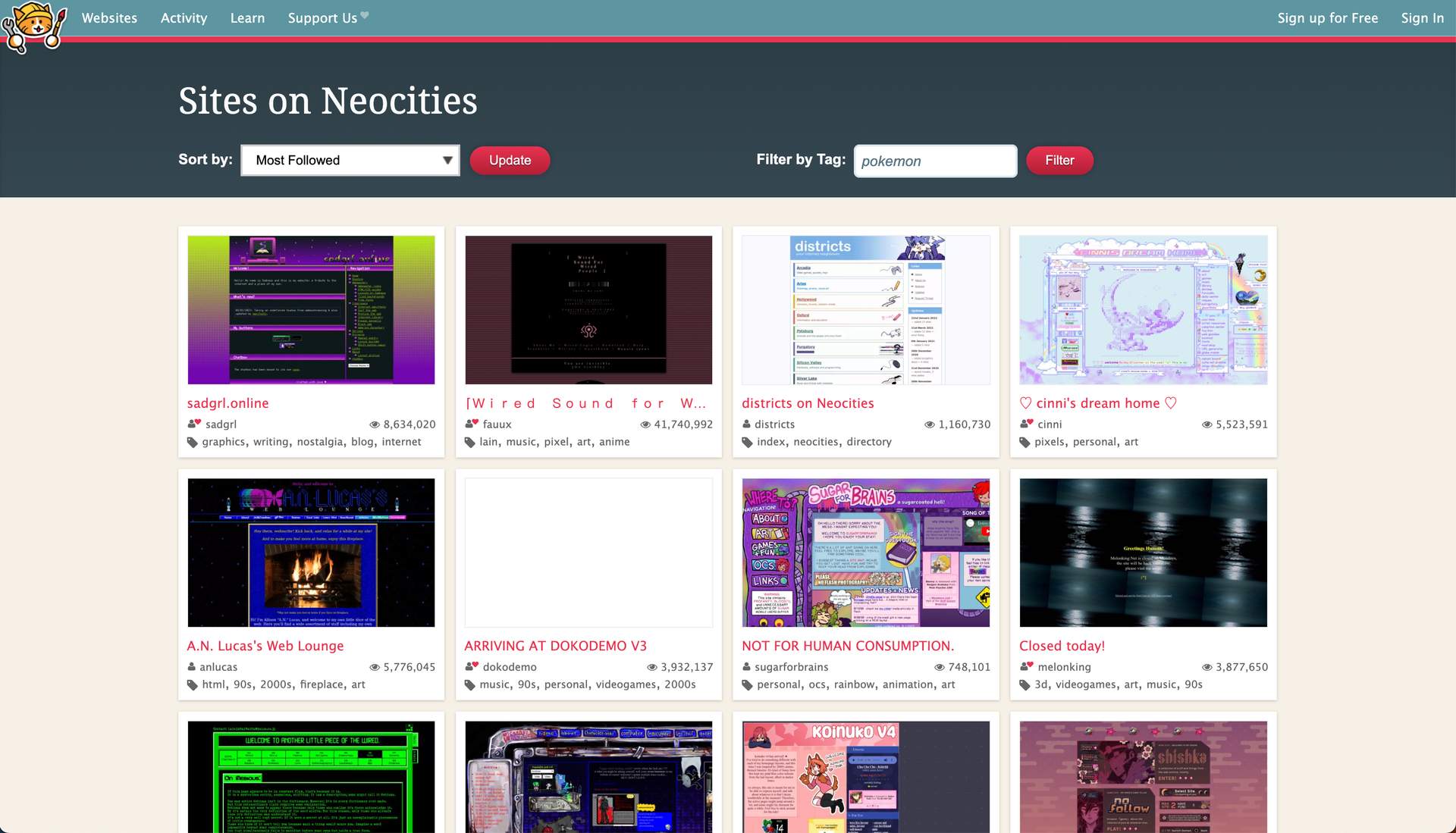Select the pixels tag on cinni

coord(1050,442)
